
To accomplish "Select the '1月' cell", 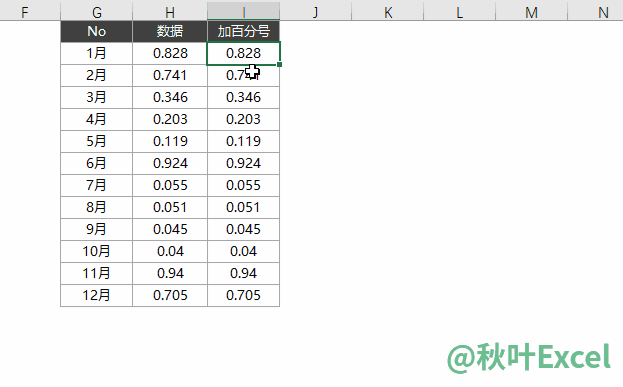I will tap(97, 53).
